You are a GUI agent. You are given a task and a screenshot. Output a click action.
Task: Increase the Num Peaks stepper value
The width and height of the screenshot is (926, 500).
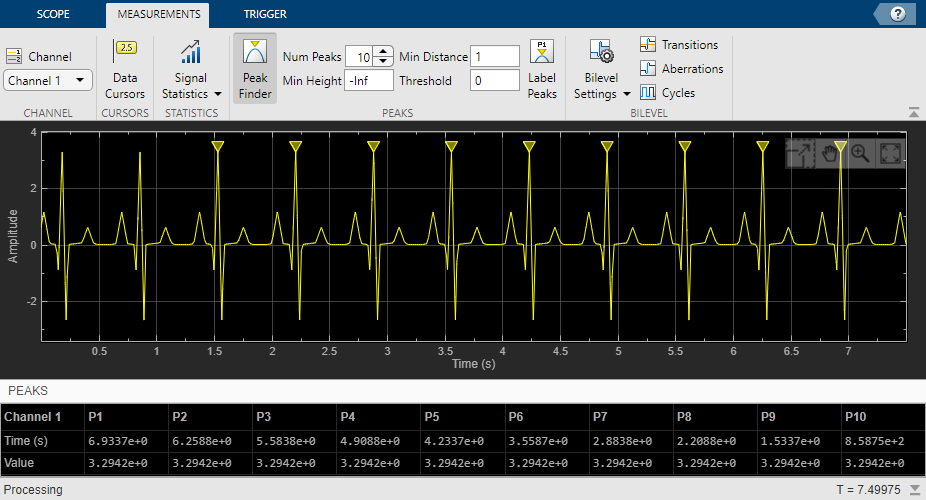(x=383, y=51)
